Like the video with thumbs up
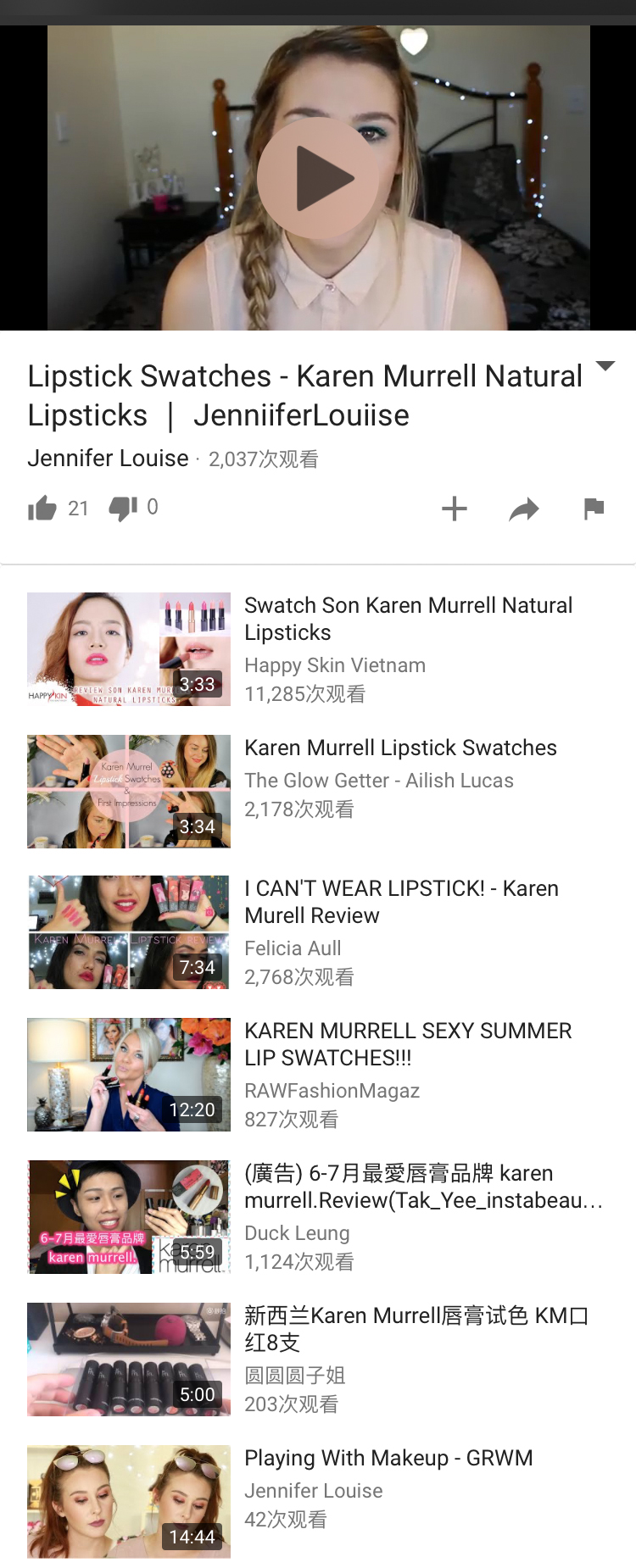This screenshot has height=1568, width=636. click(42, 509)
